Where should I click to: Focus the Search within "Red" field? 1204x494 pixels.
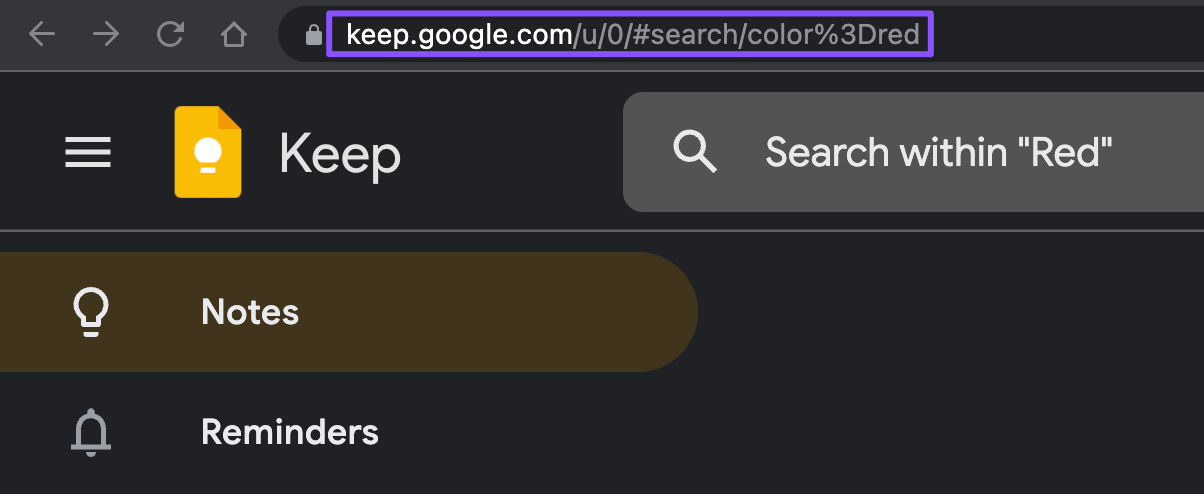[913, 152]
